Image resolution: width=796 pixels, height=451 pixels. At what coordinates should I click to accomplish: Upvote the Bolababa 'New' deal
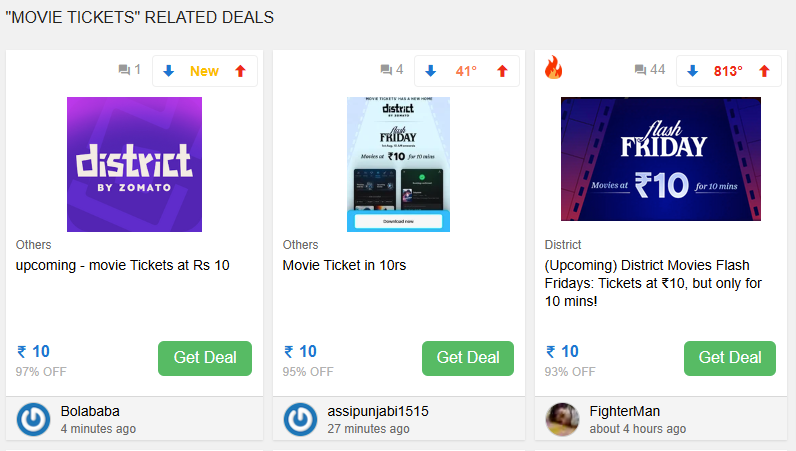pos(239,71)
